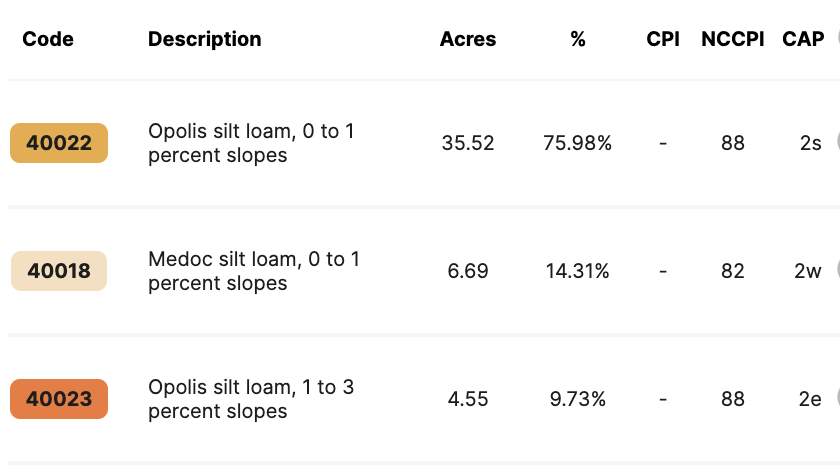
Task: Open Opolis silt loam 1 to 3 percent row
Action: click(251, 399)
